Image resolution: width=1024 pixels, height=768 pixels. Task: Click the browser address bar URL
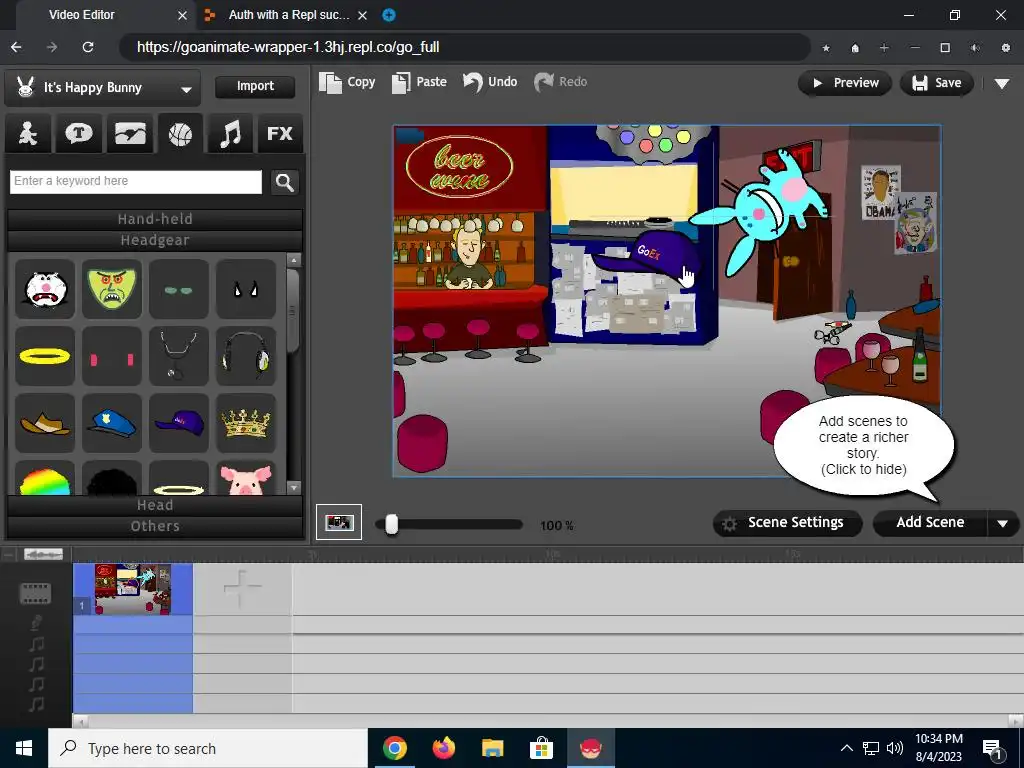[x=288, y=47]
